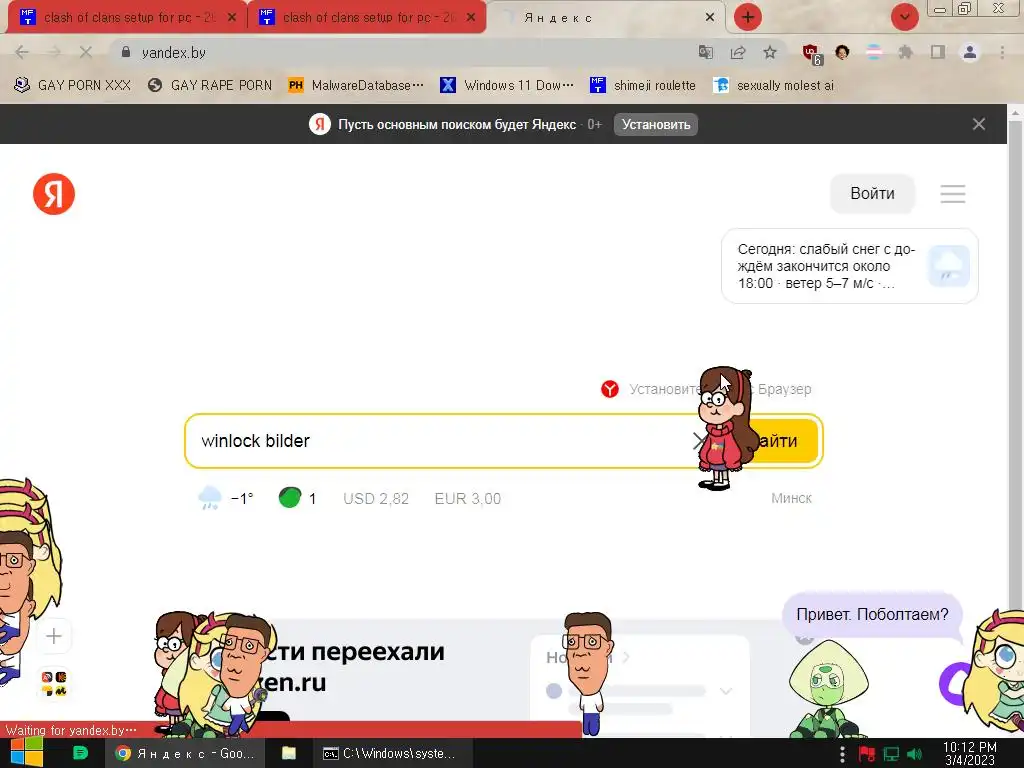This screenshot has width=1024, height=768.
Task: Open today's weather forecast card
Action: [850, 266]
